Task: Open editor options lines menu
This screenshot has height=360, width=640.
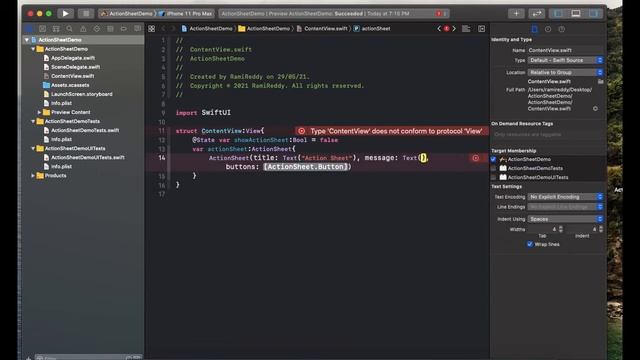Action: (466, 29)
